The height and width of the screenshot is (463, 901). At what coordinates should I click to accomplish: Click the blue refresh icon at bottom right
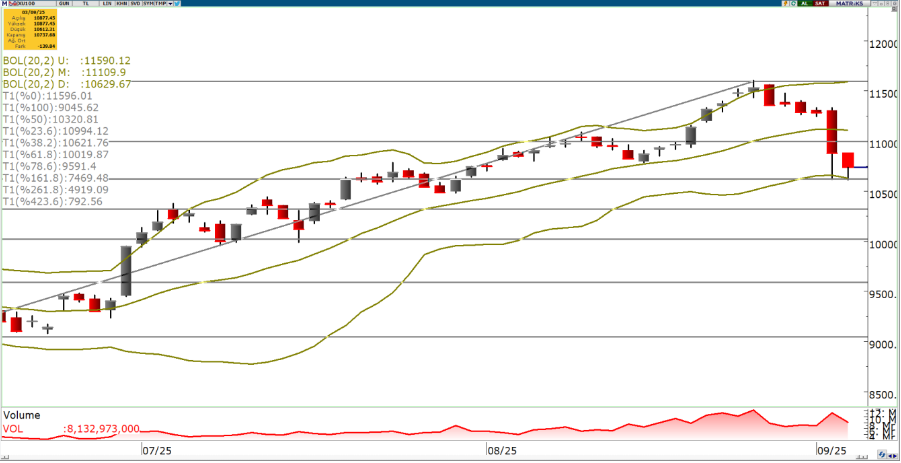coord(880,456)
